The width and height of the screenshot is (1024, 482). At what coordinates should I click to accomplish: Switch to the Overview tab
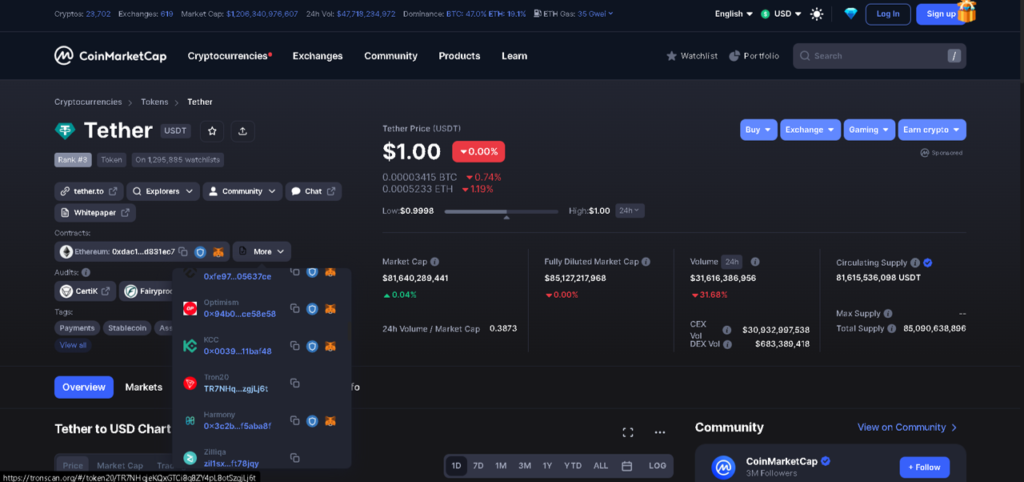pyautogui.click(x=84, y=387)
